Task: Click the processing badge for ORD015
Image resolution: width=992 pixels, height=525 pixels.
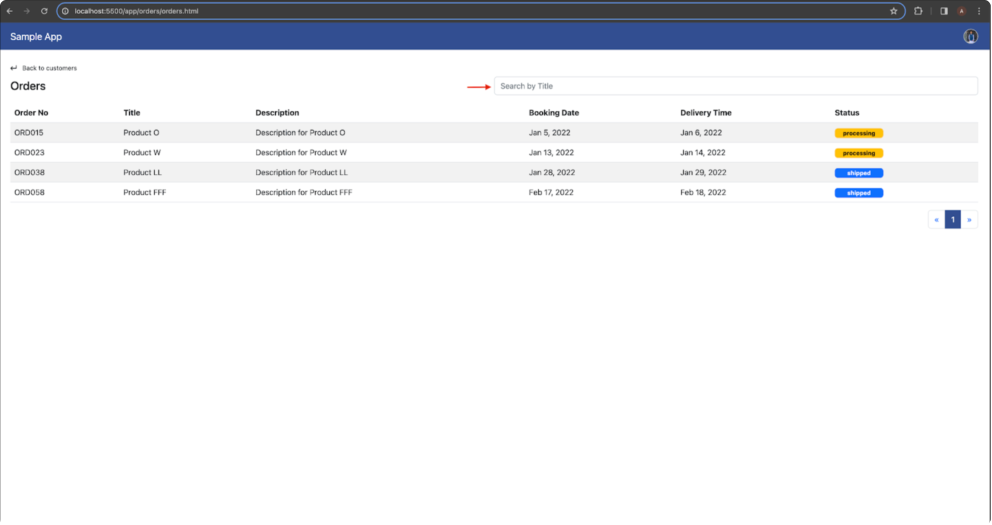Action: click(859, 133)
